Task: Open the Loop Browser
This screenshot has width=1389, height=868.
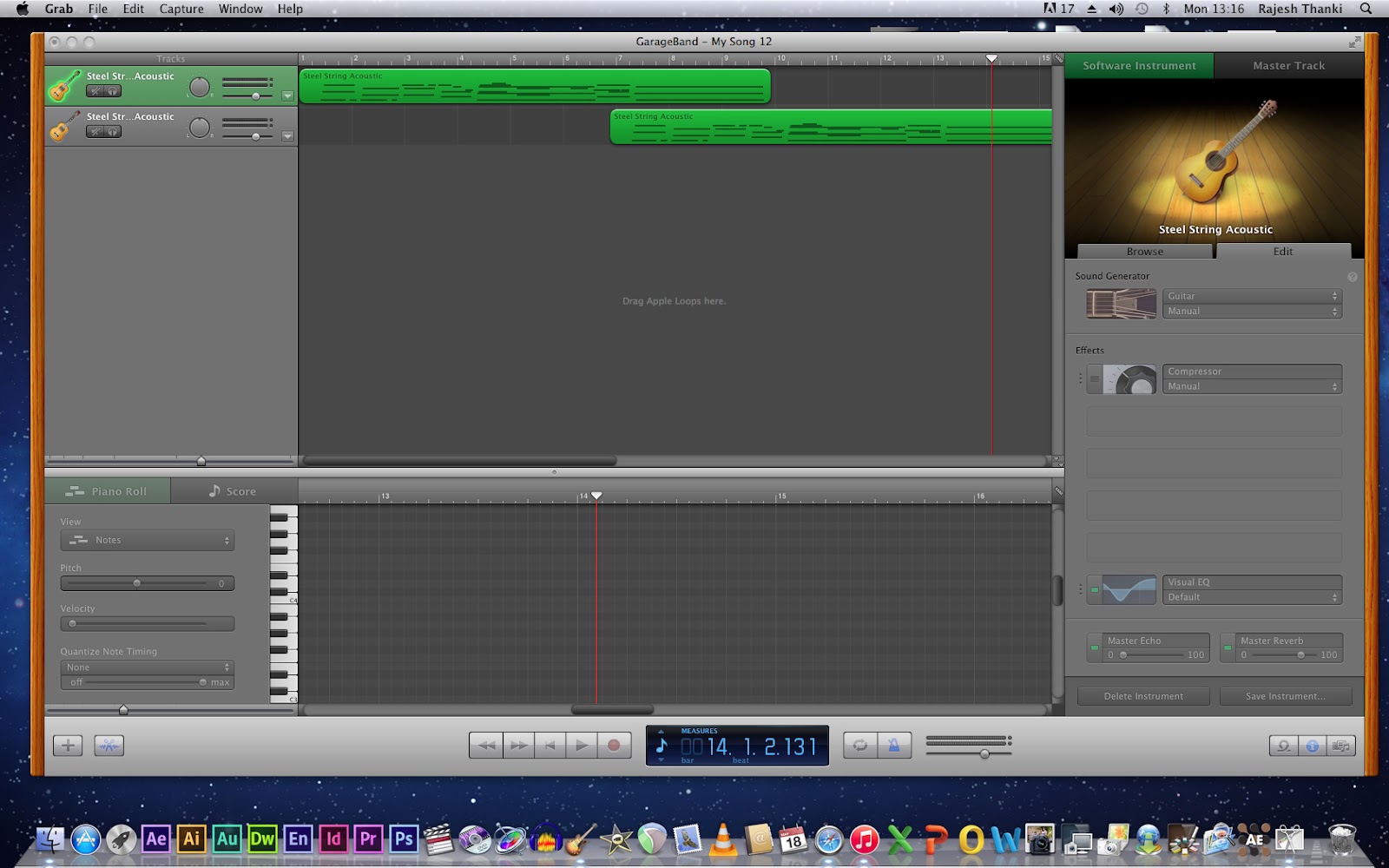Action: 1283,746
